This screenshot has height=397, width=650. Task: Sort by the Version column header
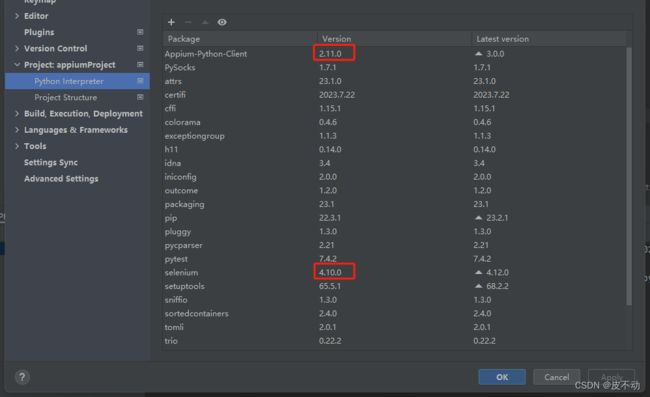[394, 39]
